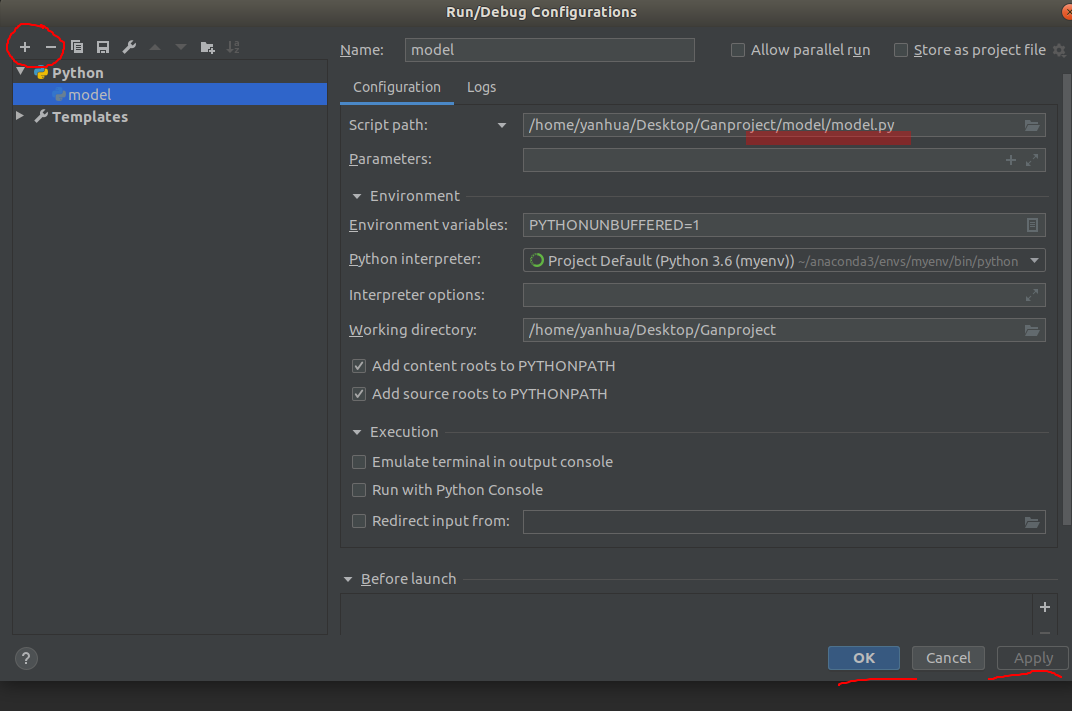Click the browse folder icon for Script path
The width and height of the screenshot is (1072, 711).
1032,125
